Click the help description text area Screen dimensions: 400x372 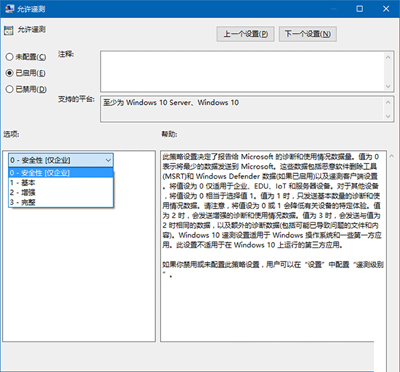click(273, 246)
